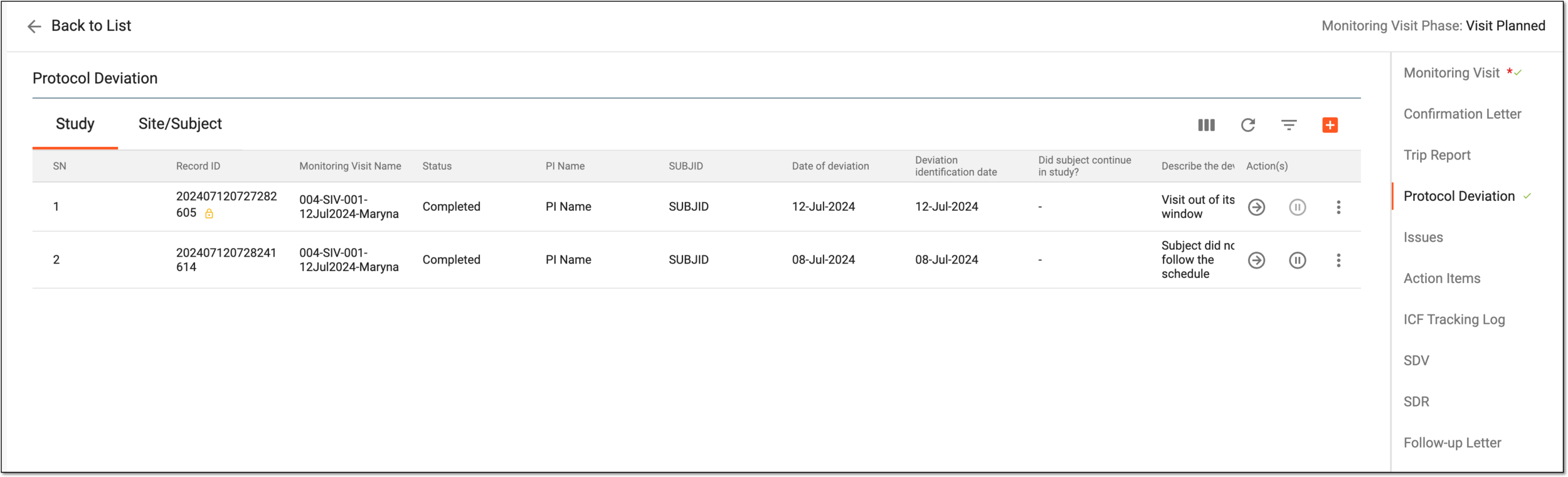Image resolution: width=1568 pixels, height=477 pixels.
Task: Click record ID 202407120727282605
Action: coord(226,205)
